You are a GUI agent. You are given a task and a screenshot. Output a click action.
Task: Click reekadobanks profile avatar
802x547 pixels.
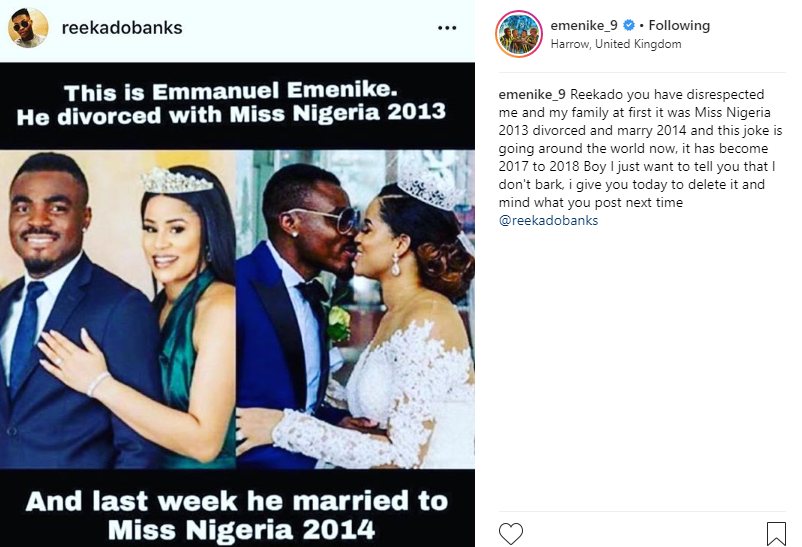click(x=27, y=28)
